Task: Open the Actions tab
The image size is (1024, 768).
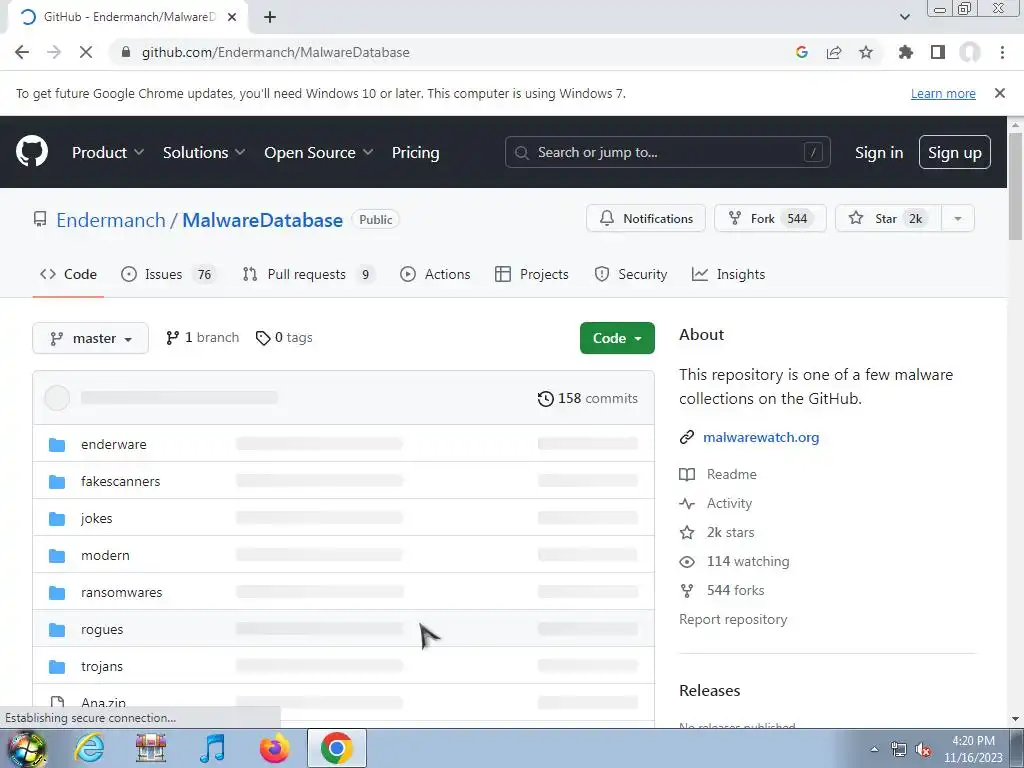Action: [x=435, y=274]
